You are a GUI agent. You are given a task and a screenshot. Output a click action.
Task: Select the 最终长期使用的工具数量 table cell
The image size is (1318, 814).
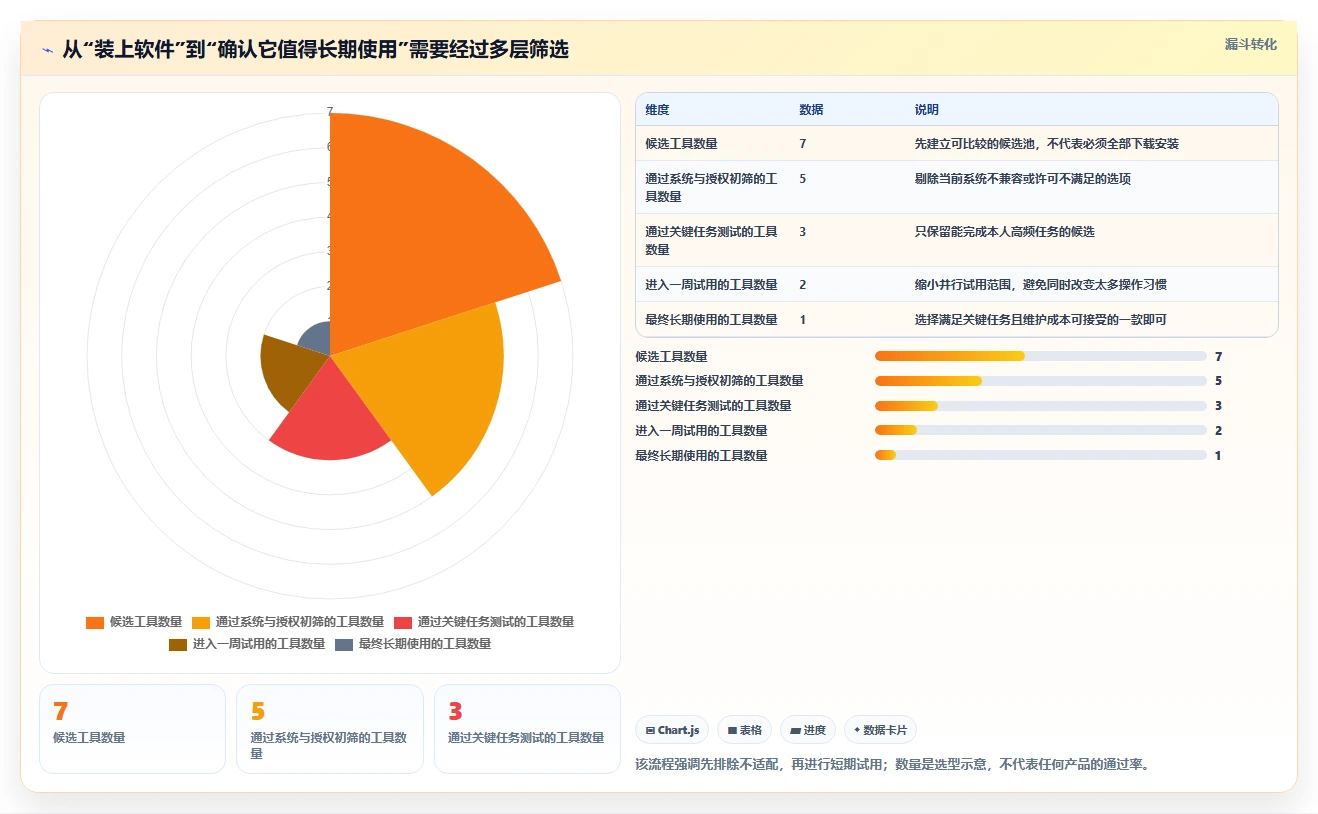click(711, 320)
